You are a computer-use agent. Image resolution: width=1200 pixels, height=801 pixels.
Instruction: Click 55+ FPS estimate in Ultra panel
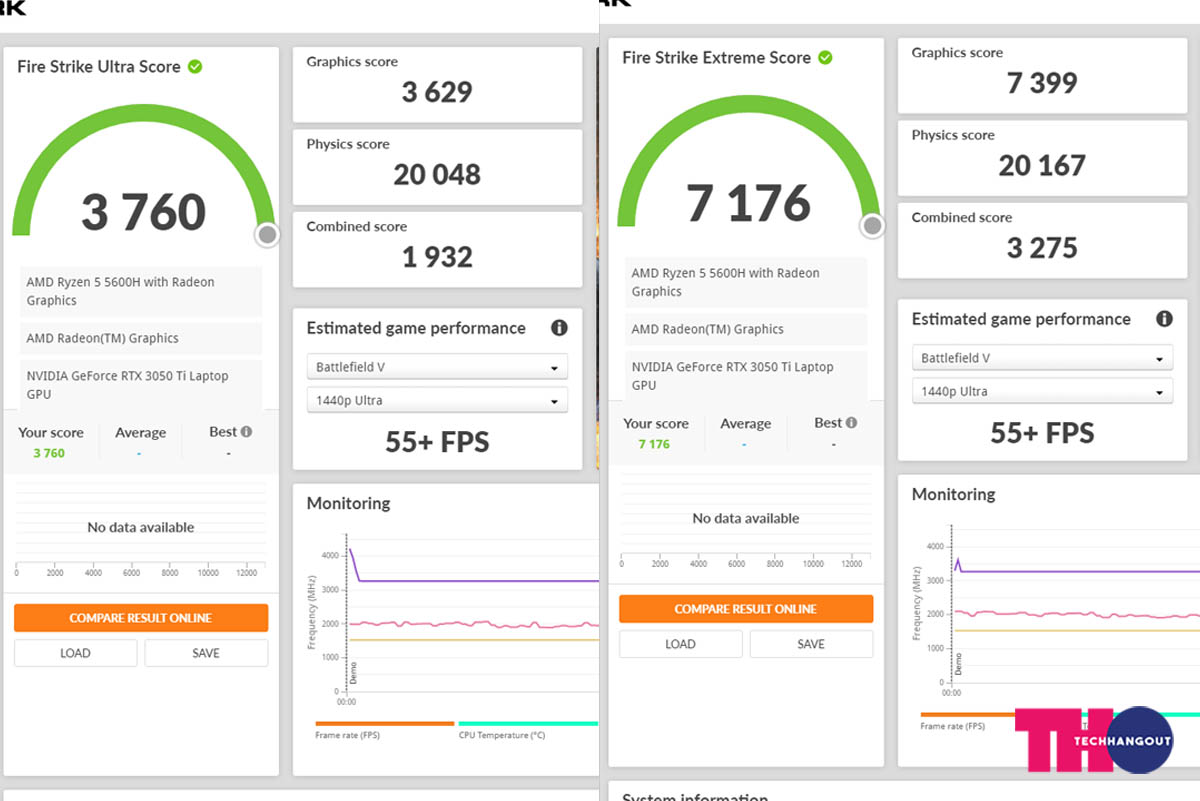pos(437,442)
